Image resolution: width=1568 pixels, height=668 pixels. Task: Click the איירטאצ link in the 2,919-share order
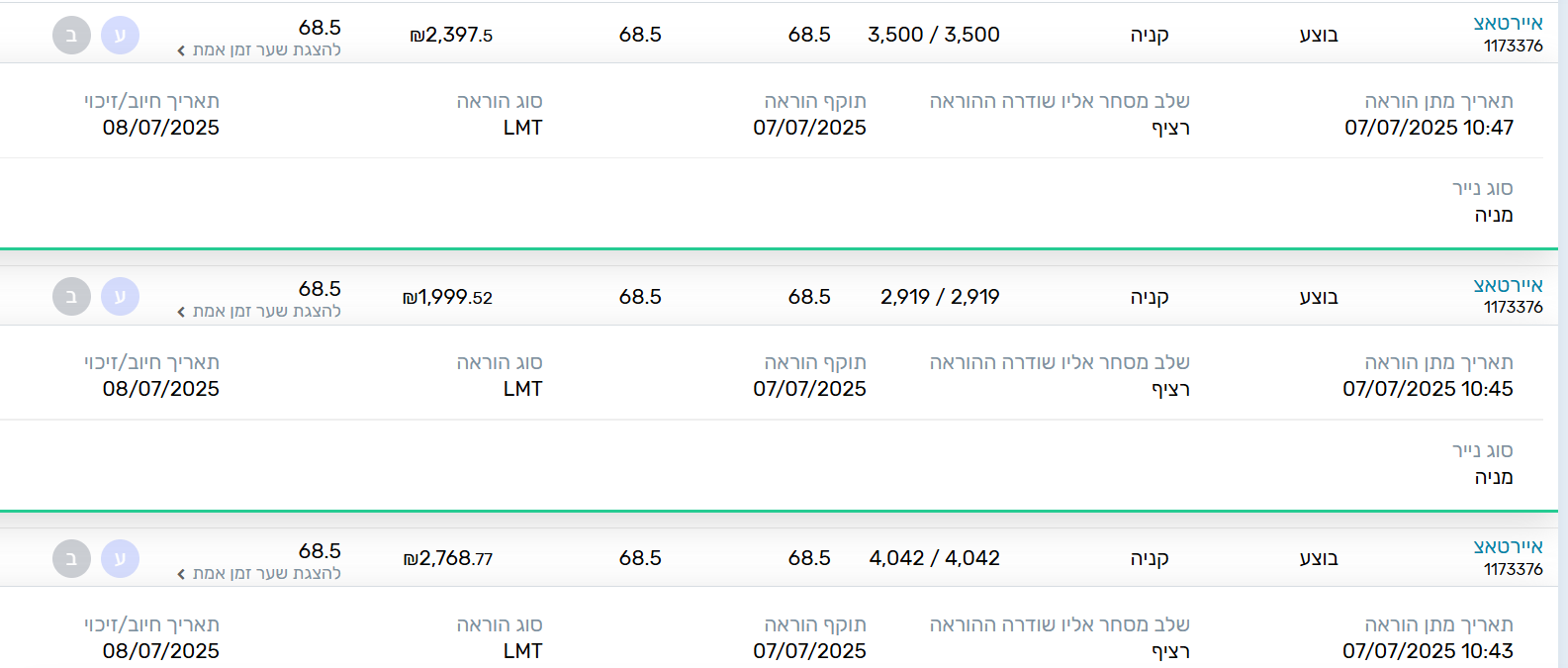[x=1508, y=285]
